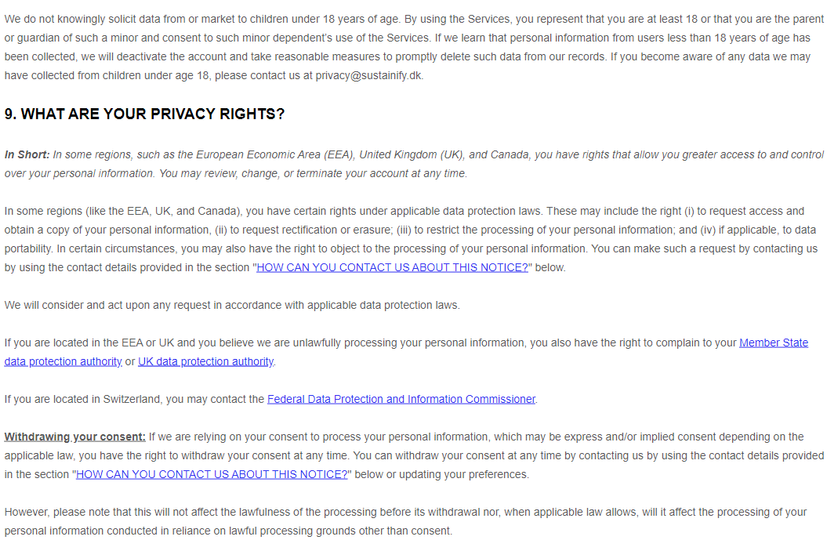Image resolution: width=827 pixels, height=551 pixels.
Task: Click the heading "9. WHAT ARE YOUR PRIVACY RIGHTS?"
Action: click(x=145, y=114)
